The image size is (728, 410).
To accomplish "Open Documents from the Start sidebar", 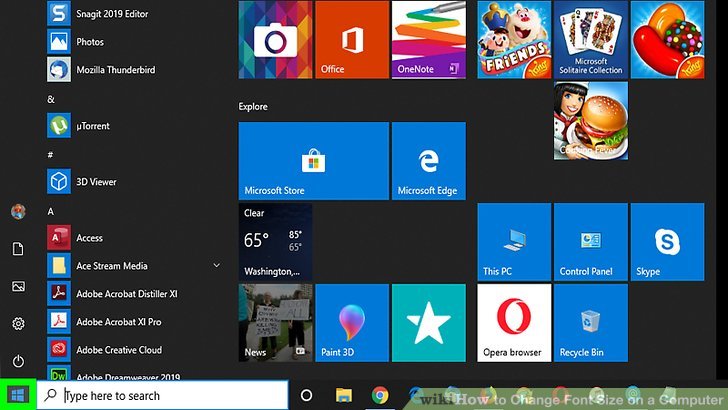I will pyautogui.click(x=18, y=249).
